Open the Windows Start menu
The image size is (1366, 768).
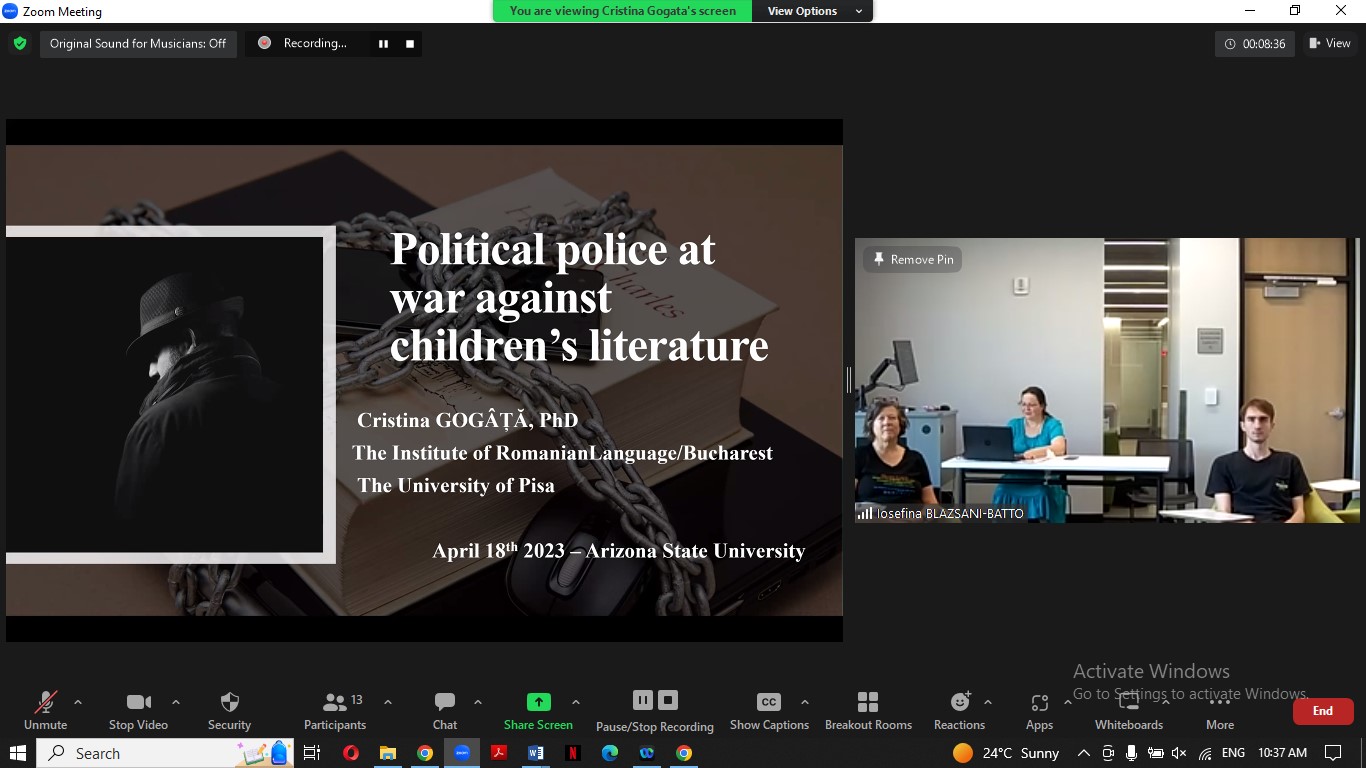(18, 753)
